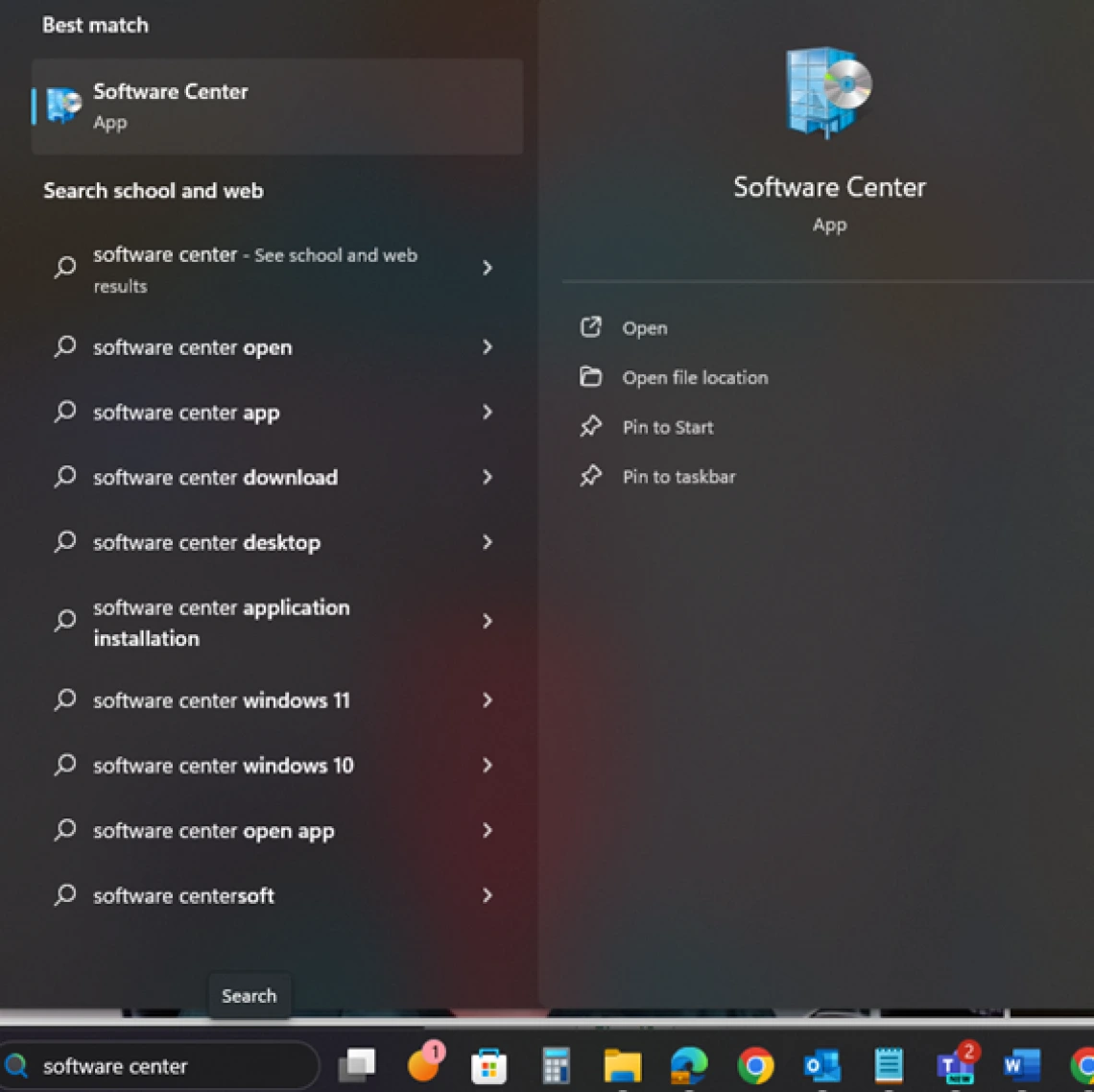Select 'software center desktop' suggestion
Screen dimensions: 1094x1092
(277, 542)
